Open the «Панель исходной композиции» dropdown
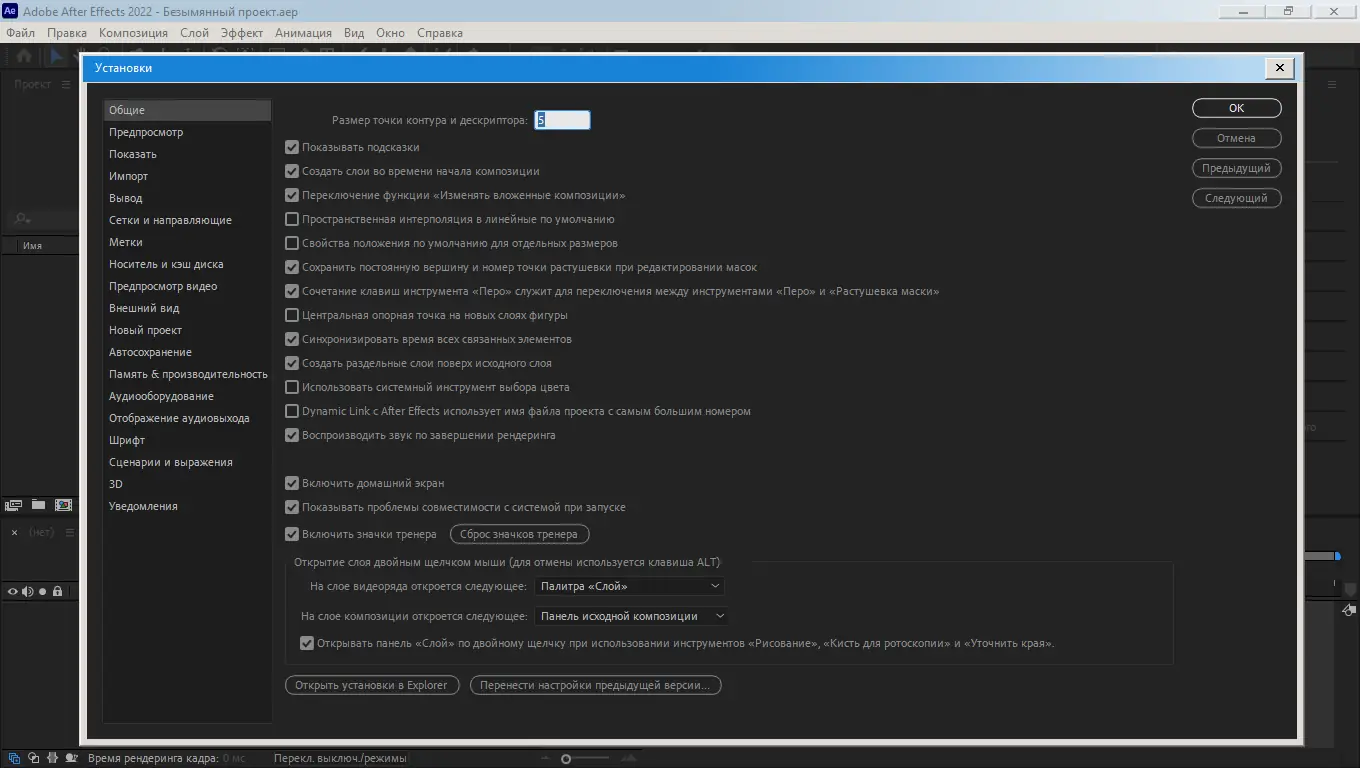 click(x=632, y=616)
